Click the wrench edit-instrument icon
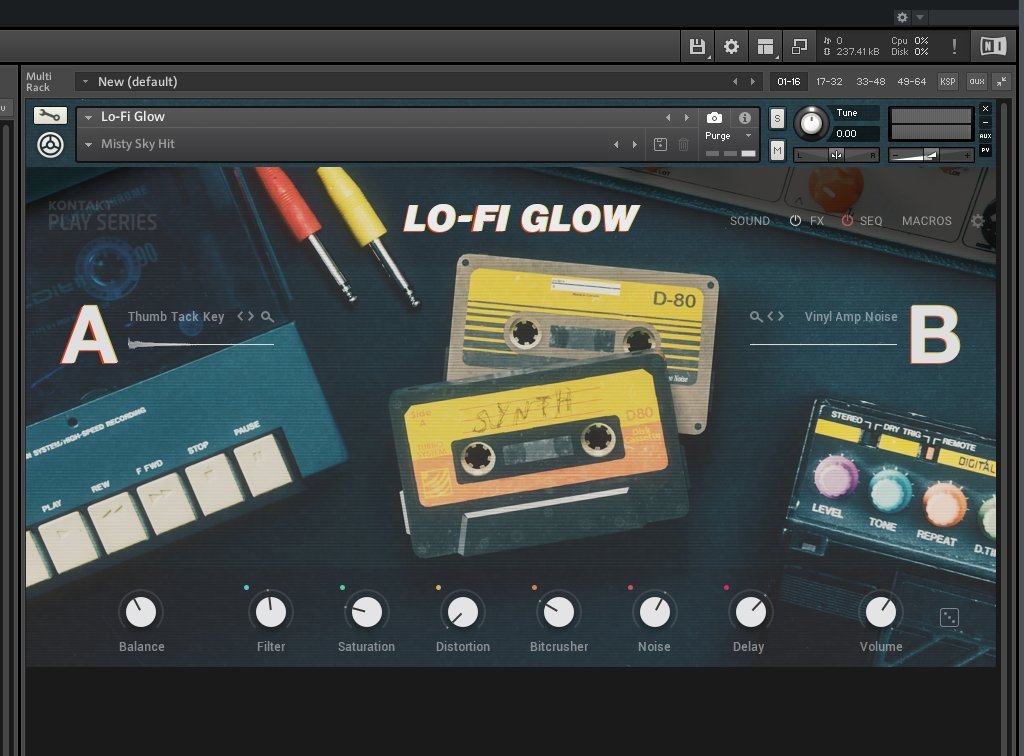The width and height of the screenshot is (1024, 756). (50, 116)
